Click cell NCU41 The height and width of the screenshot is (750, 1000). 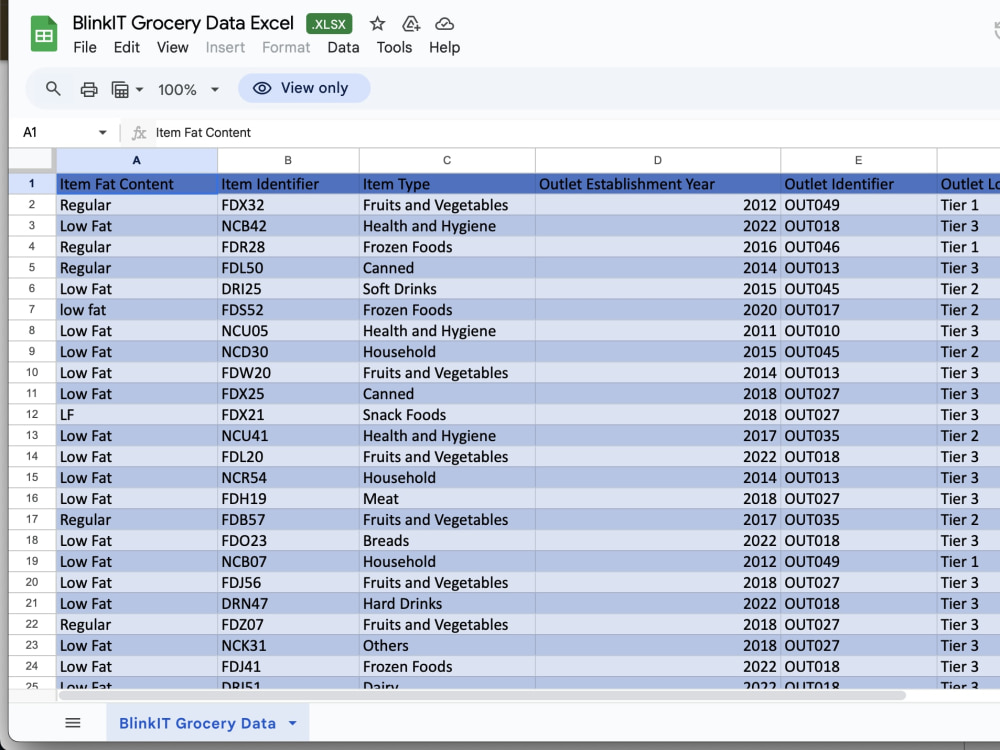tap(288, 436)
